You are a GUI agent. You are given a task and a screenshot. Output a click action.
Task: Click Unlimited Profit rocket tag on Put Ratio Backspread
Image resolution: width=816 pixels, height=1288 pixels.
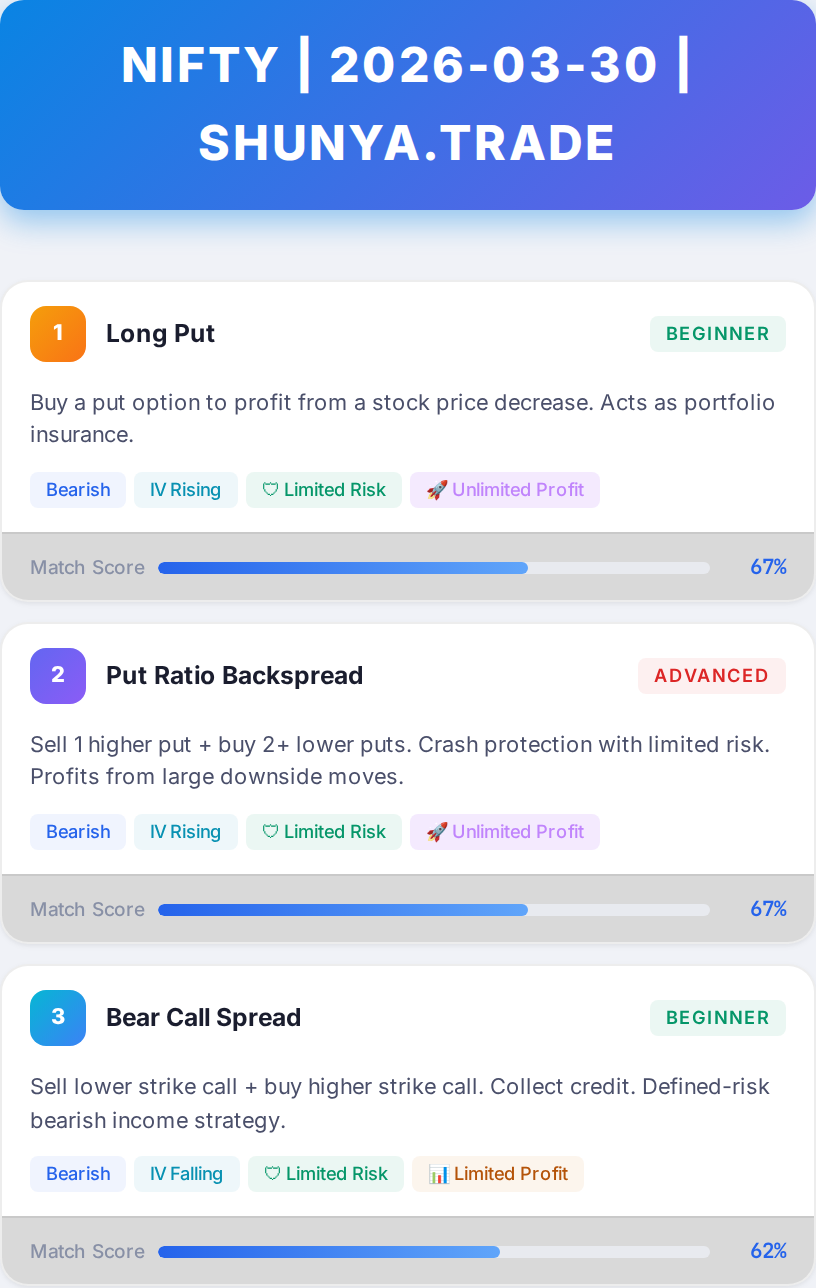(x=505, y=832)
